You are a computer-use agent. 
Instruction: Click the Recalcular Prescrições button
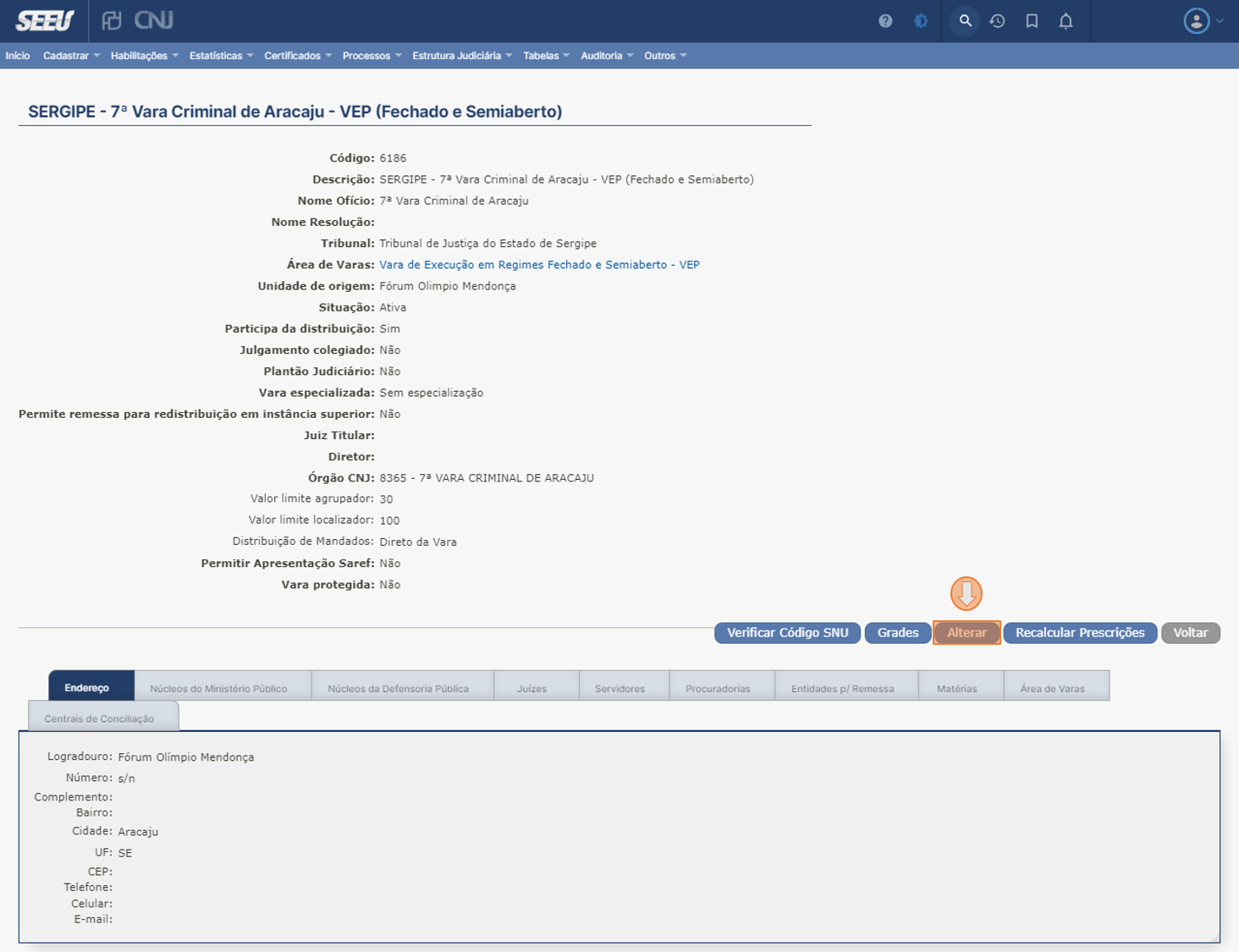click(x=1080, y=633)
